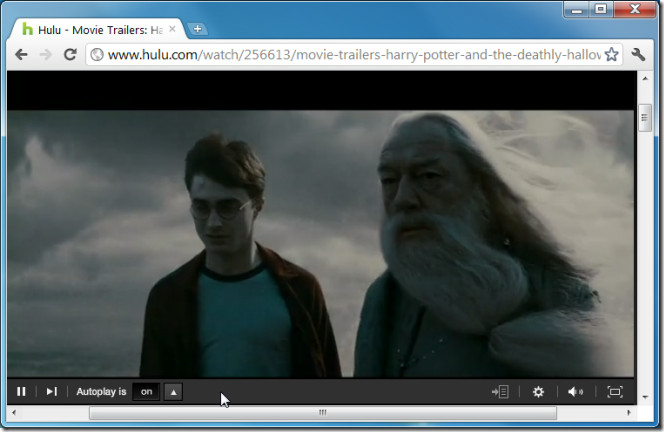Mute the video volume speaker

(575, 392)
